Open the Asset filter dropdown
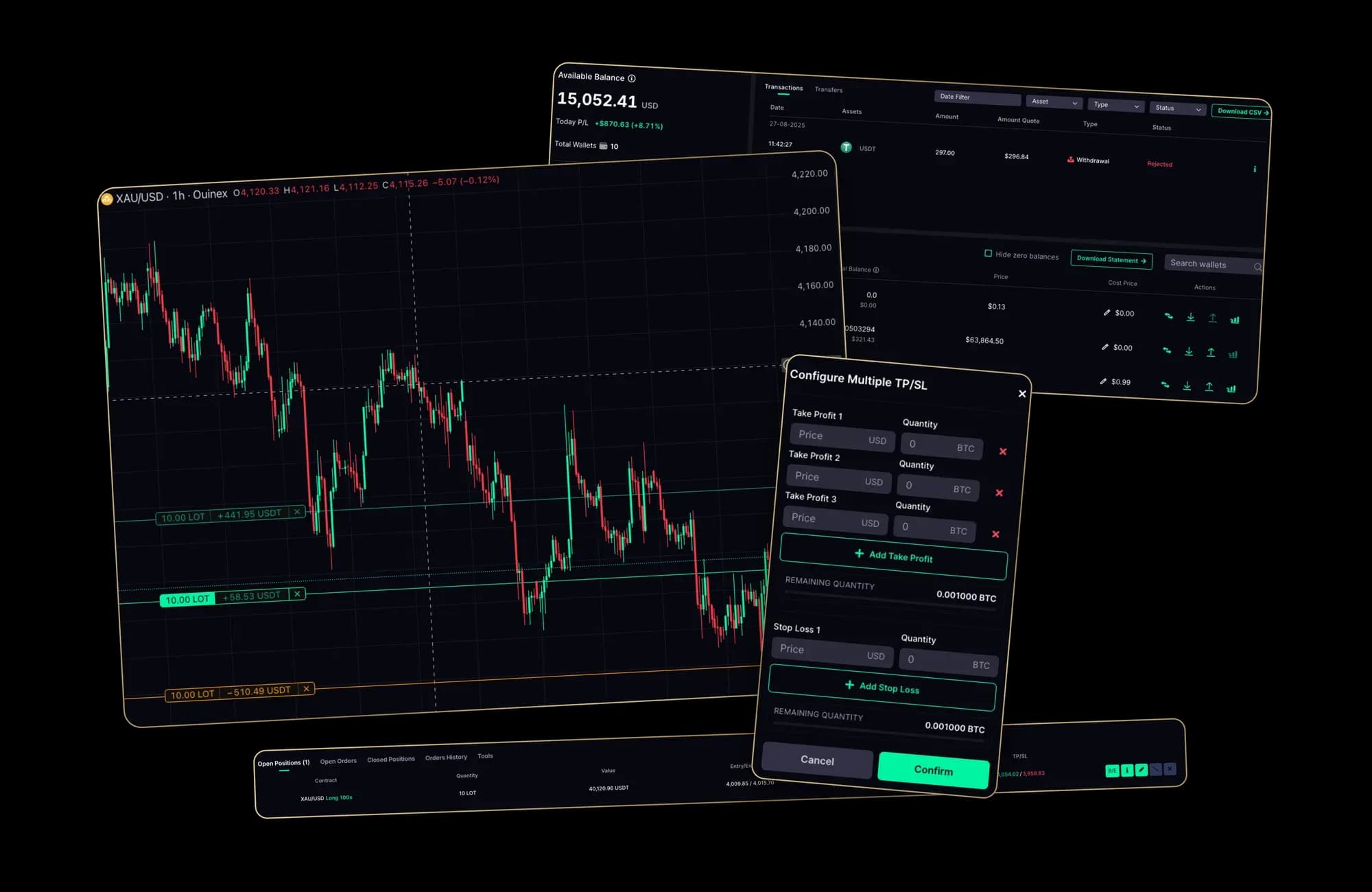1372x892 pixels. point(1054,102)
